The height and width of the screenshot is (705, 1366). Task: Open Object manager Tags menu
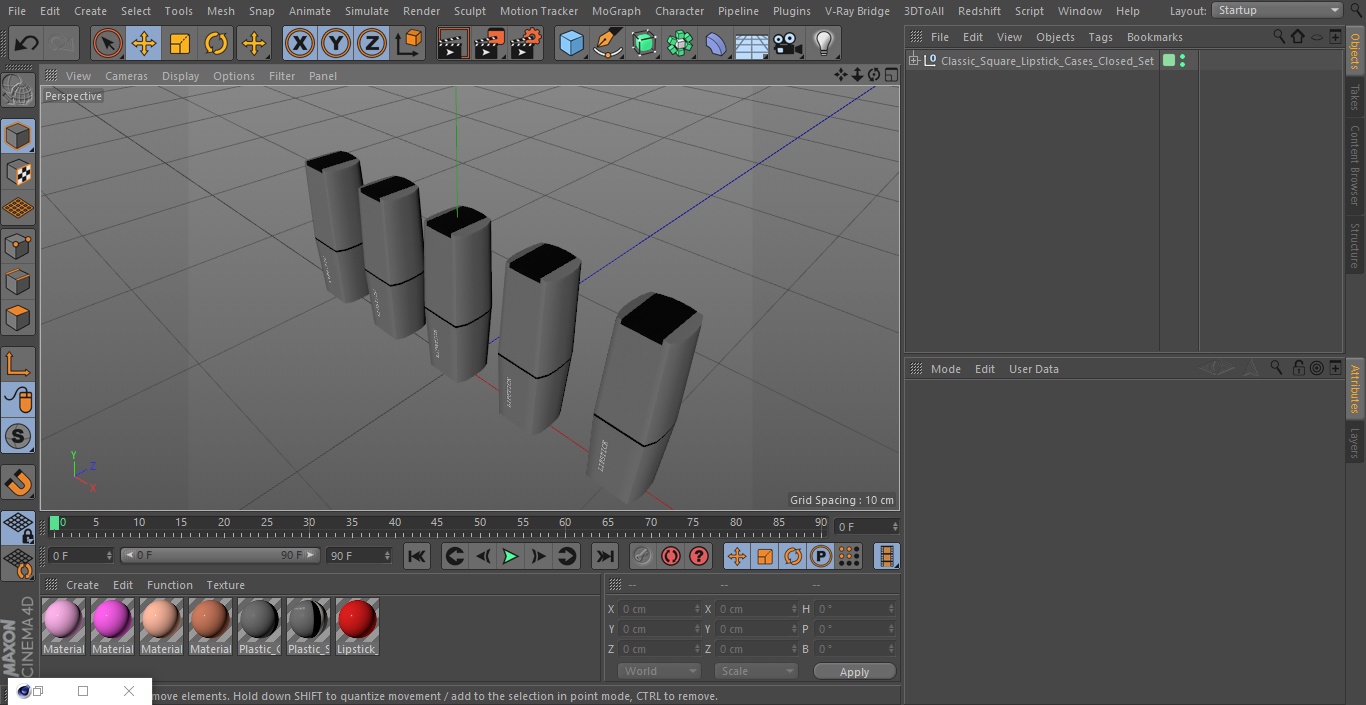(x=1100, y=37)
